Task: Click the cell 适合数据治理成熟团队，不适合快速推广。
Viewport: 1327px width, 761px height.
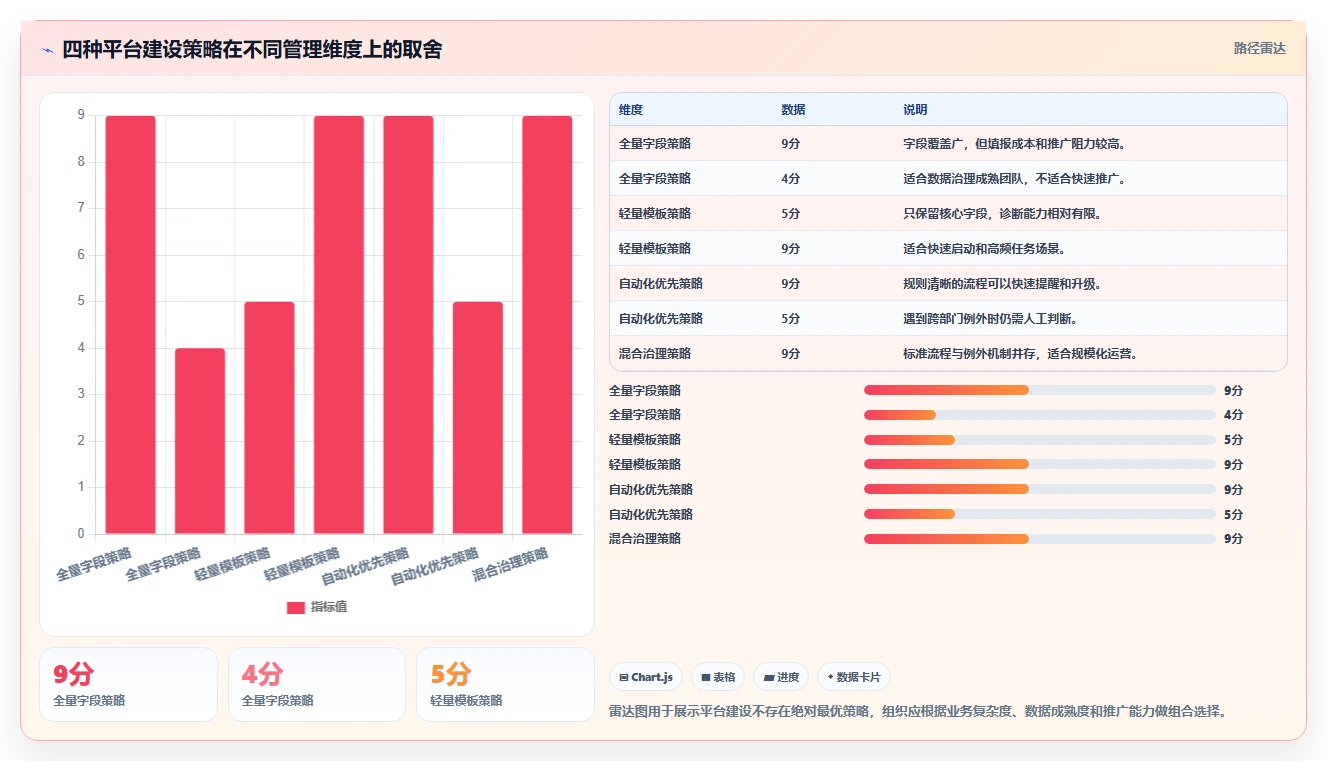Action: pos(1015,179)
